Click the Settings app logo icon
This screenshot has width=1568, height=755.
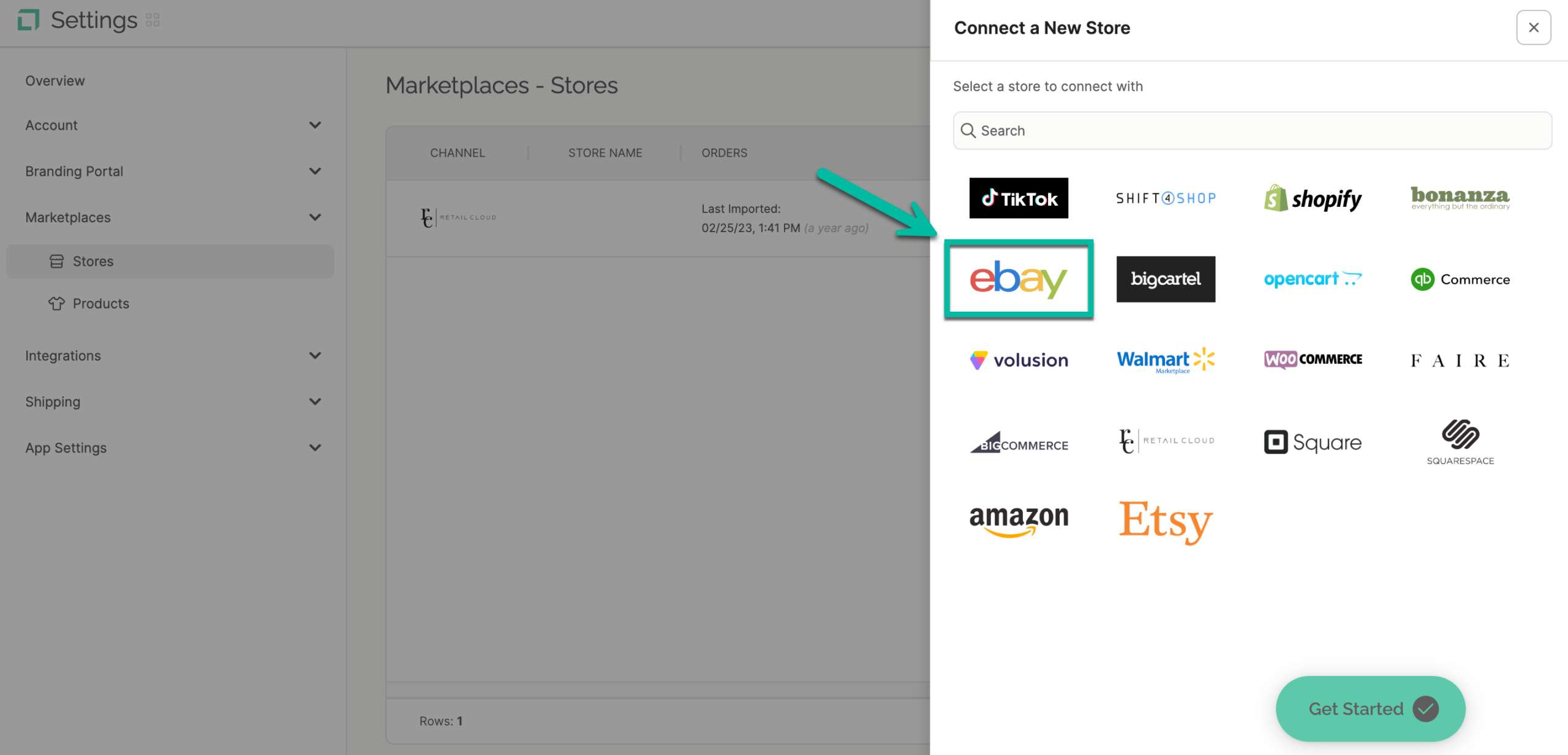coord(28,20)
